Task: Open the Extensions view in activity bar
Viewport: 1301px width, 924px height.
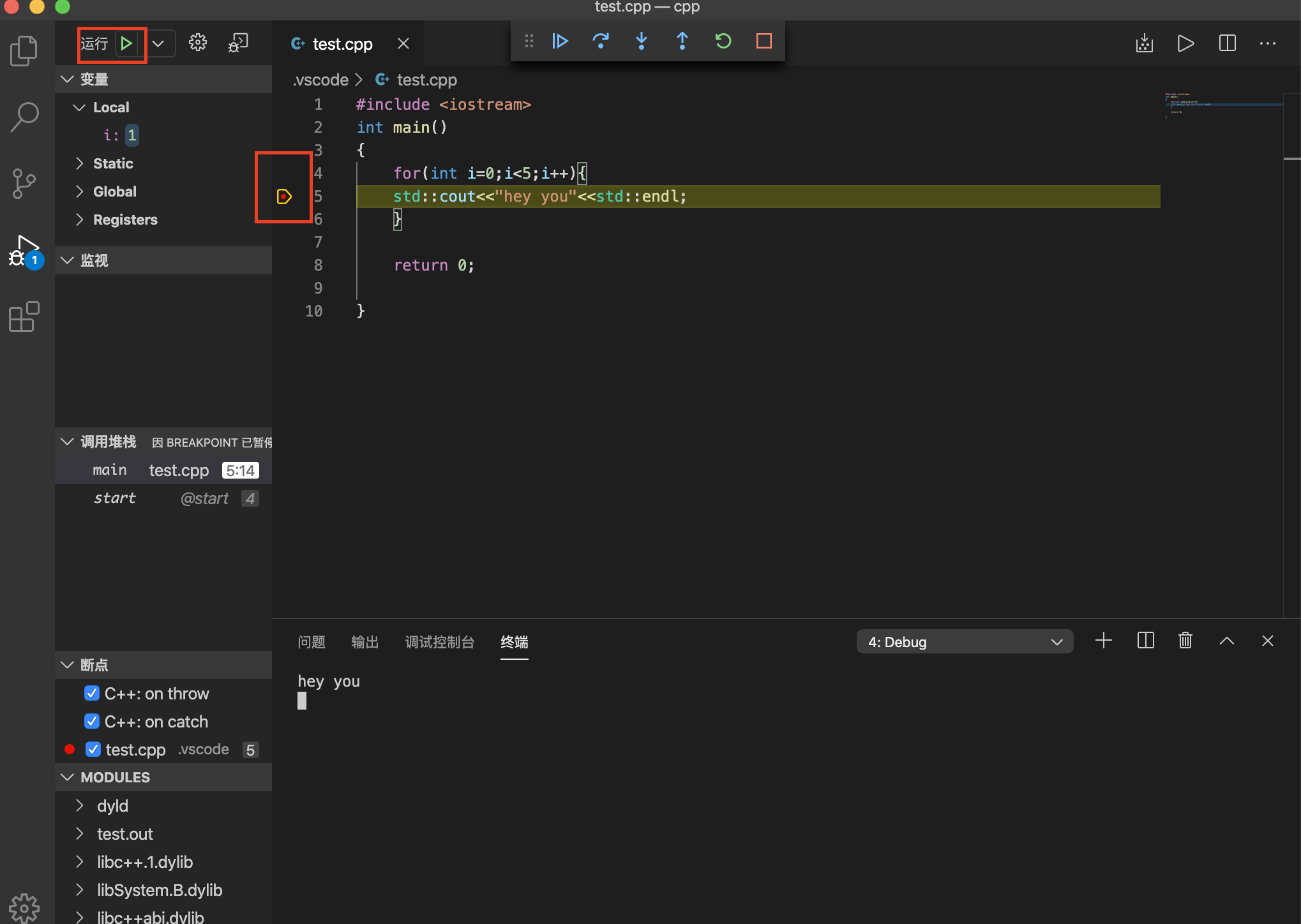Action: (x=24, y=317)
